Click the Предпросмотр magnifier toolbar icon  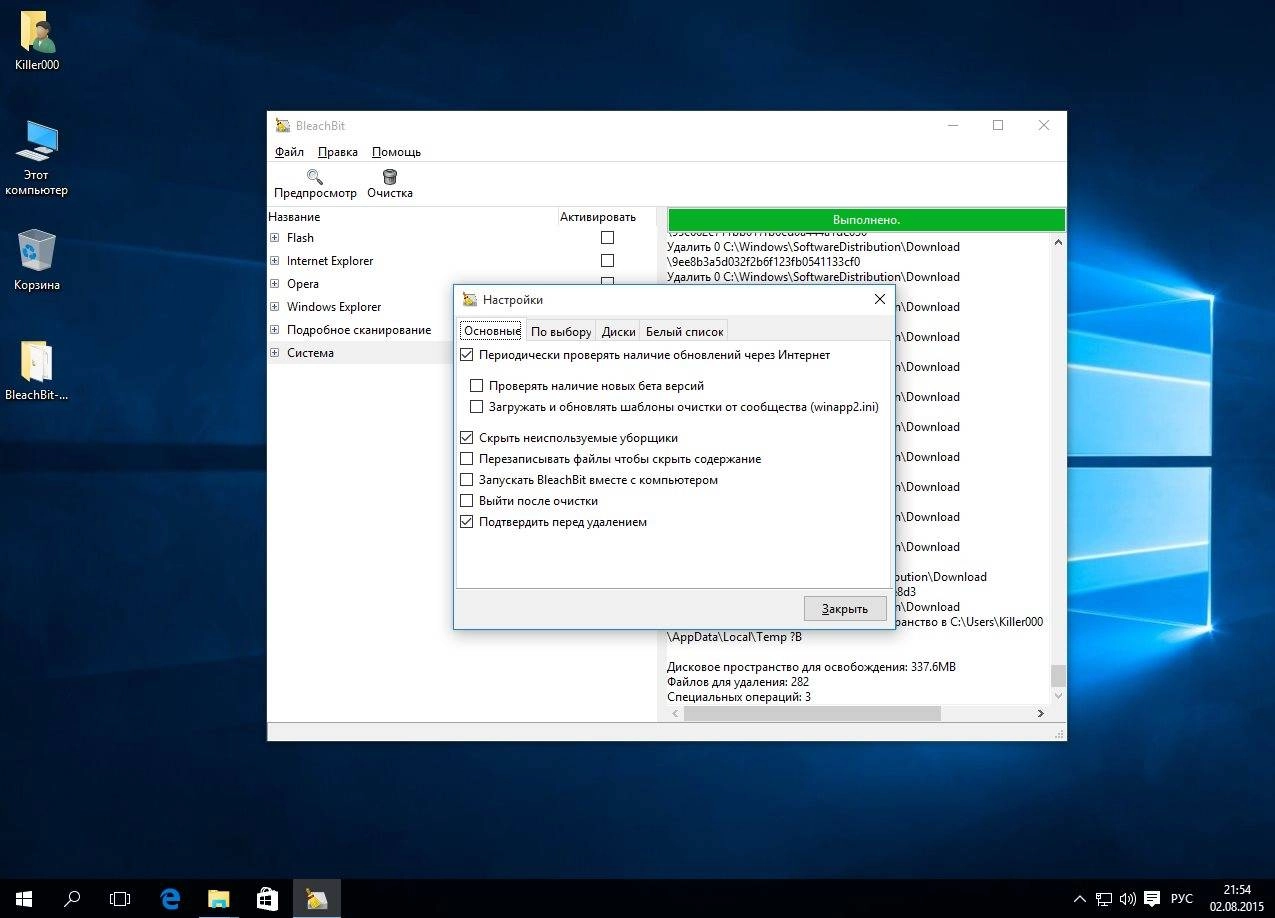[x=315, y=177]
